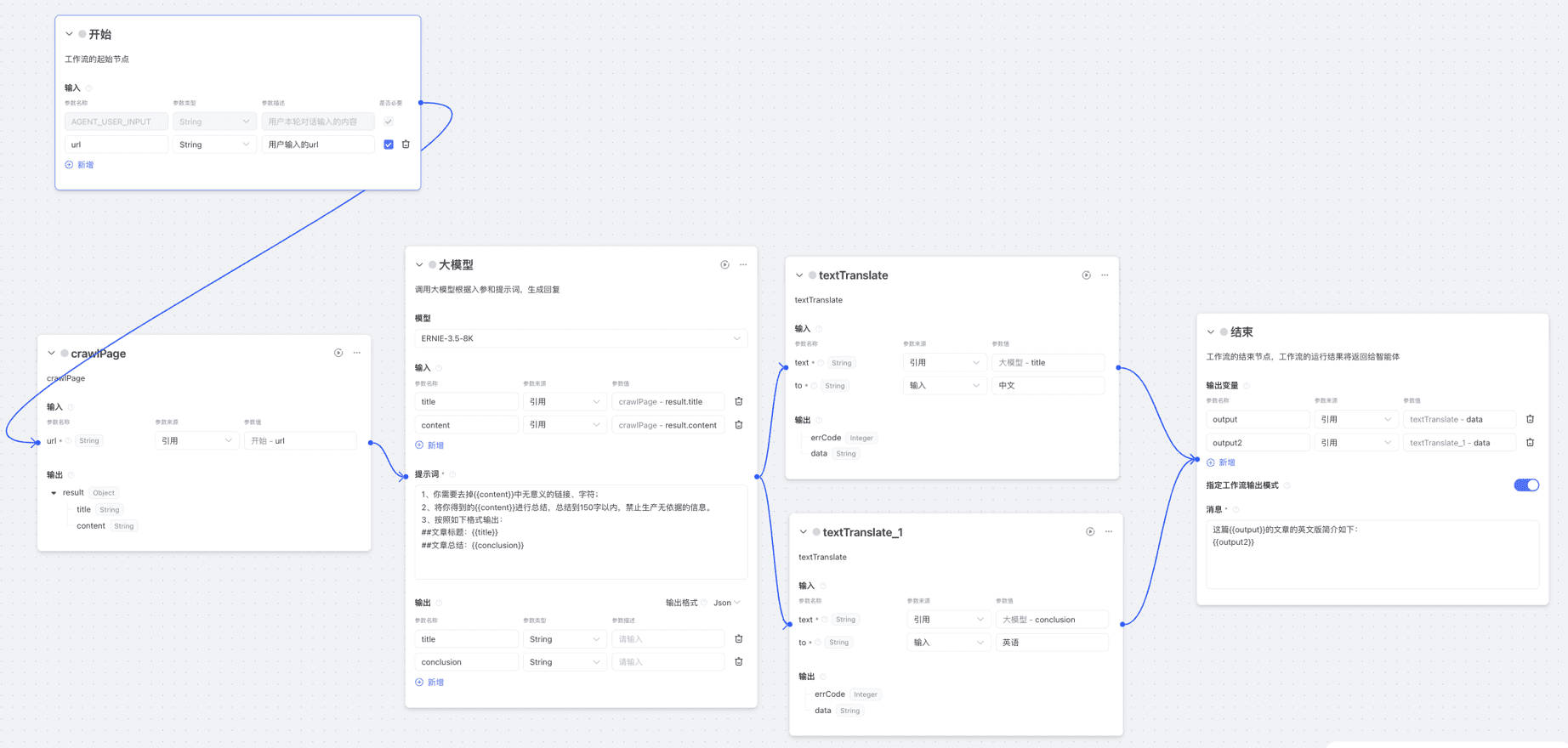Run the 大模型 node with its play icon
This screenshot has height=748, width=1568.
(x=724, y=264)
